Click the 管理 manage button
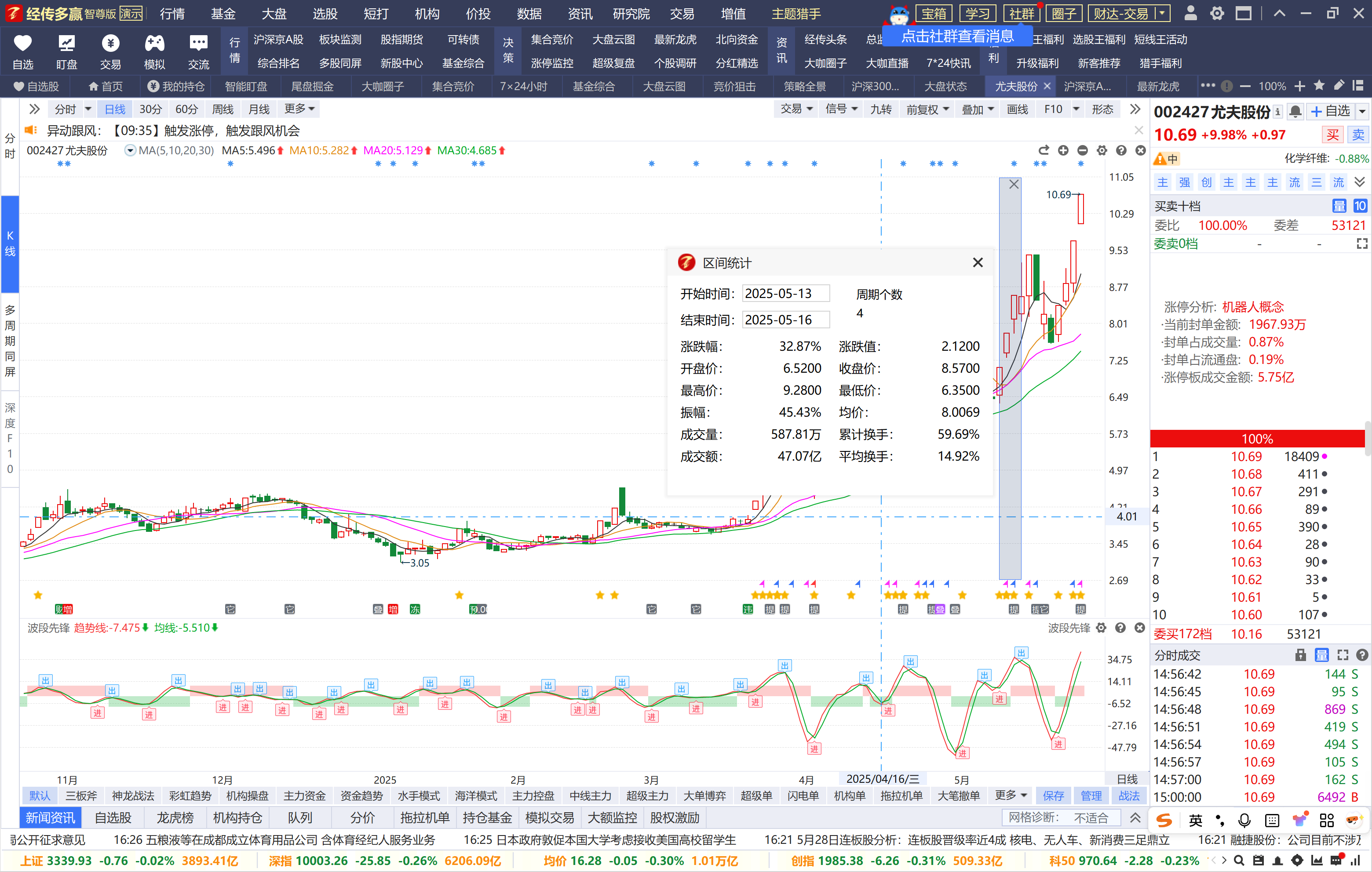This screenshot has width=1372, height=872. [1091, 796]
